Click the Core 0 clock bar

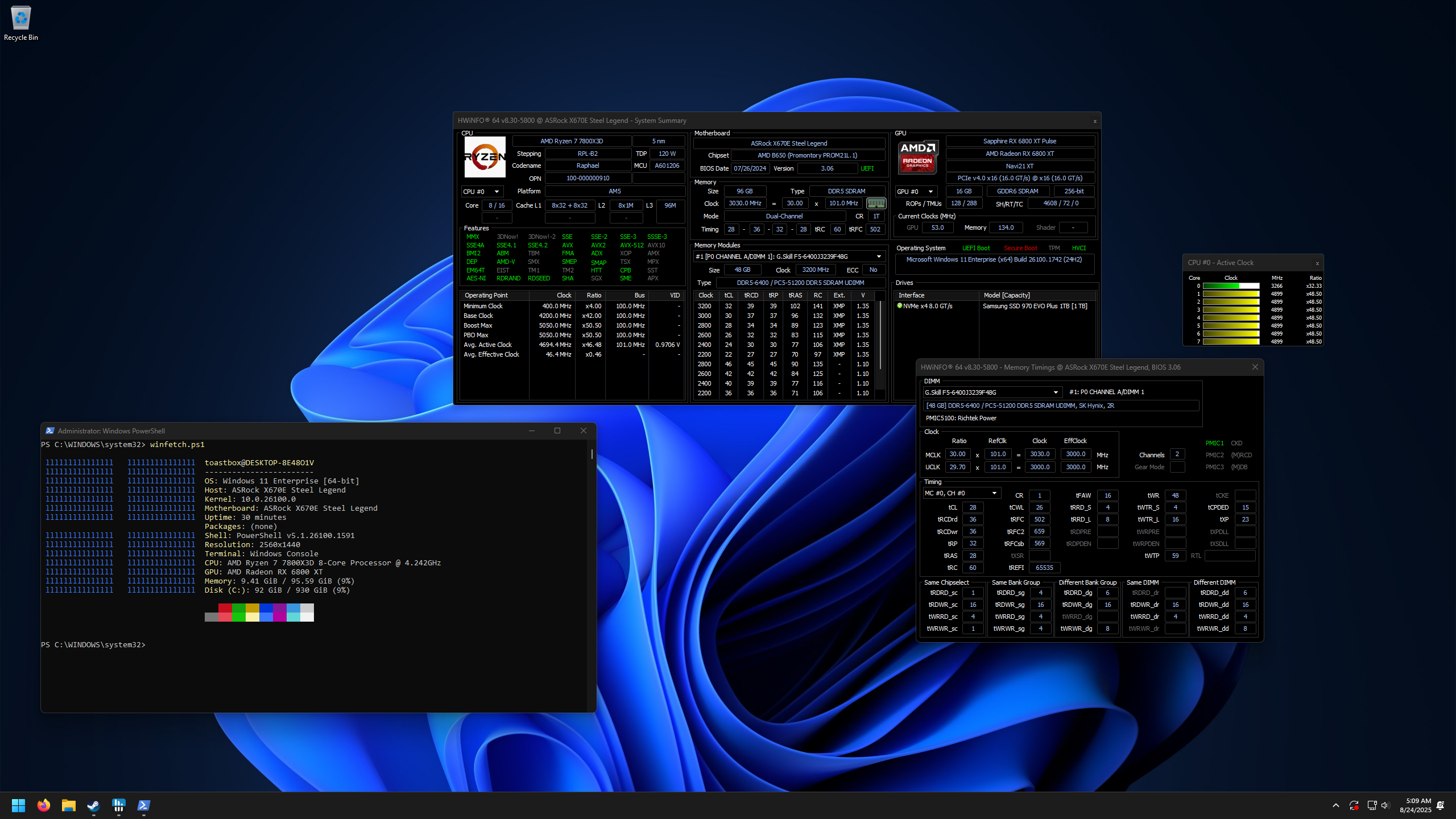point(1231,286)
